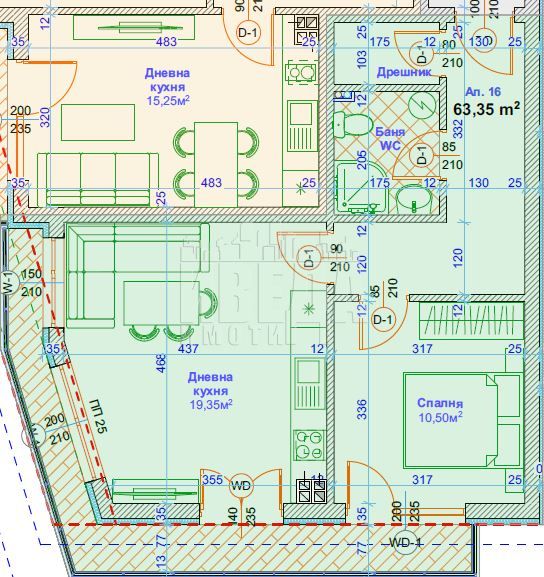This screenshot has width=544, height=577.
Task: Click the Дрешник room label
Action: coord(404,72)
